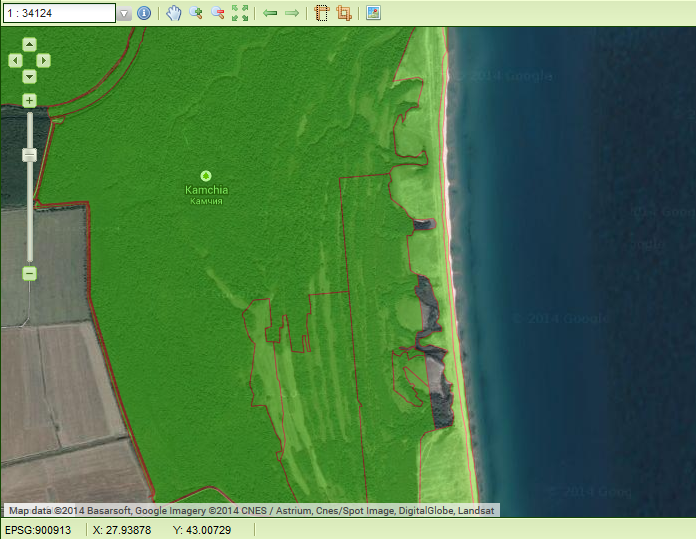This screenshot has width=696, height=539.
Task: Go back to previous map view
Action: 270,13
